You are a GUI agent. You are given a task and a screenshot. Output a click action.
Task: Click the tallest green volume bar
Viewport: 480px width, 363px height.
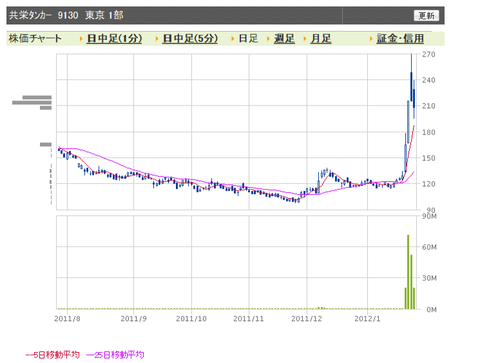[x=408, y=272]
